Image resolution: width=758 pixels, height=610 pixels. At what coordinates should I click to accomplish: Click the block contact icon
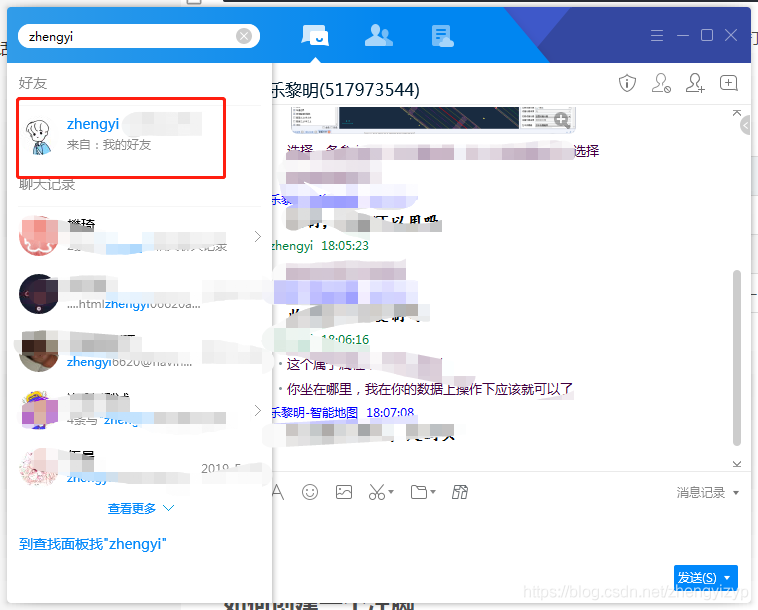[661, 83]
